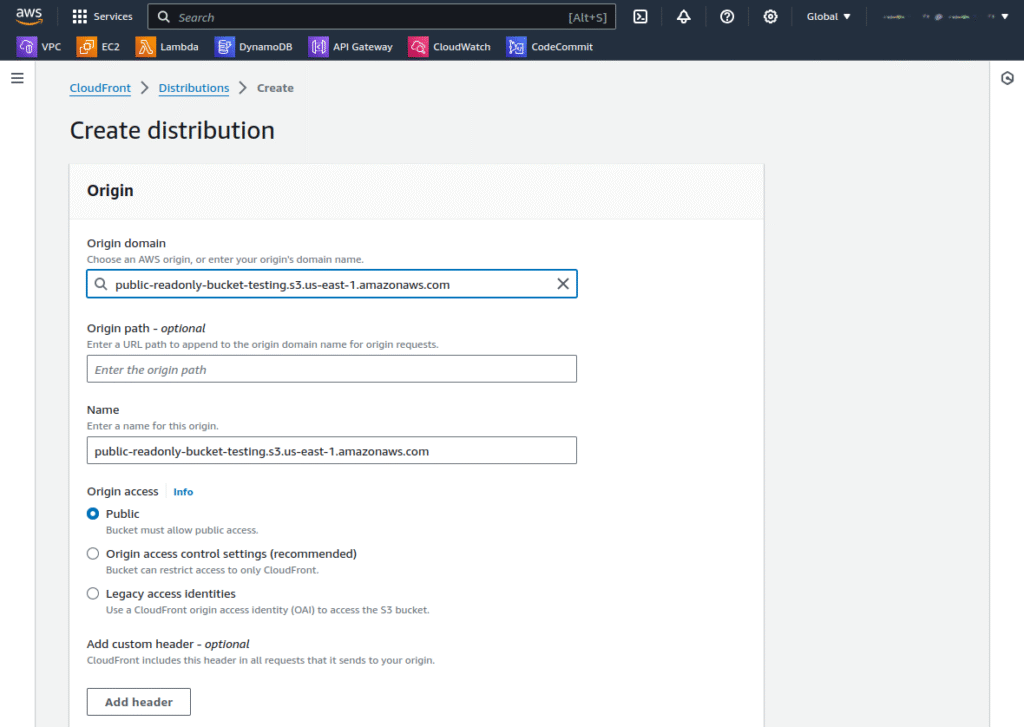Click the Add header button
The width and height of the screenshot is (1024, 727).
pos(138,702)
